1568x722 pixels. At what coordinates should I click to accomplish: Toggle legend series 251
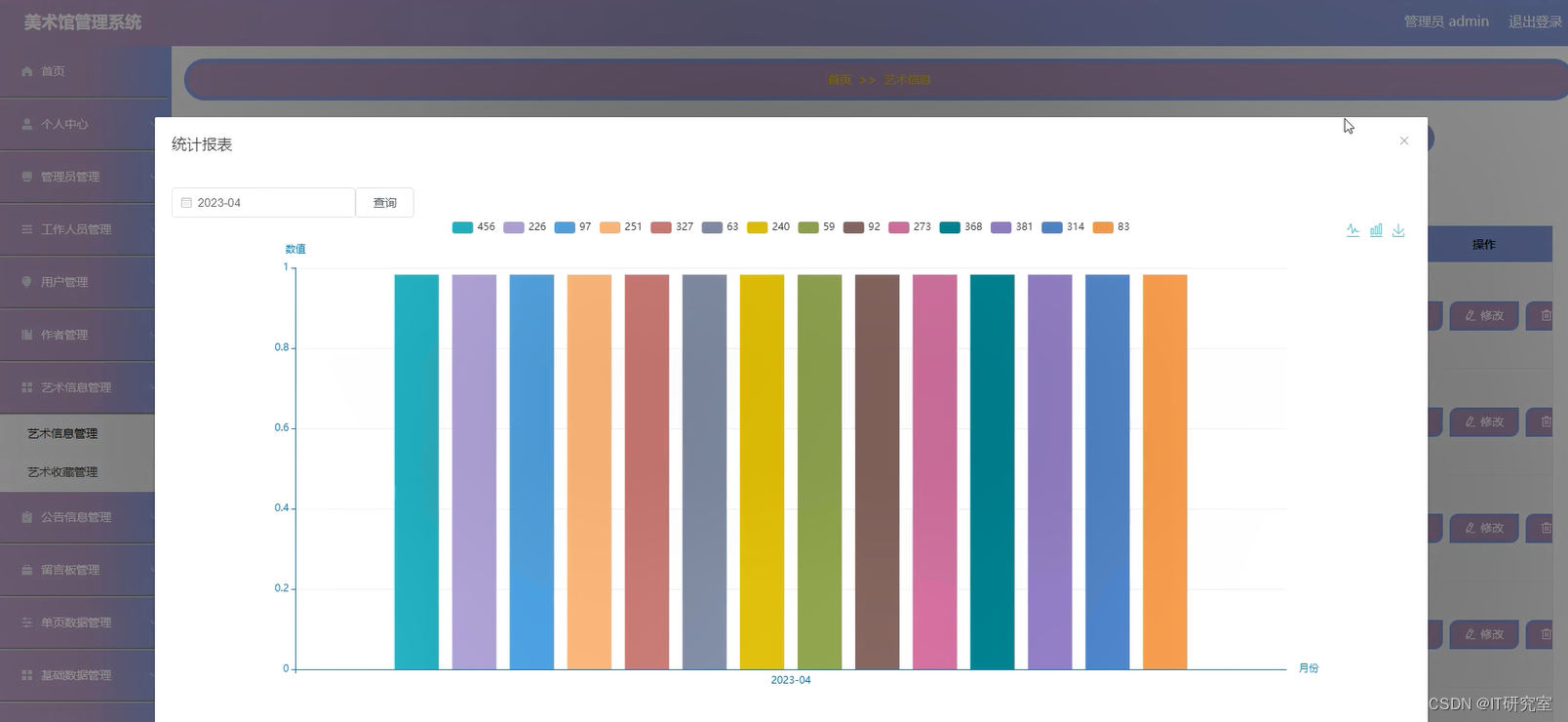[x=621, y=227]
